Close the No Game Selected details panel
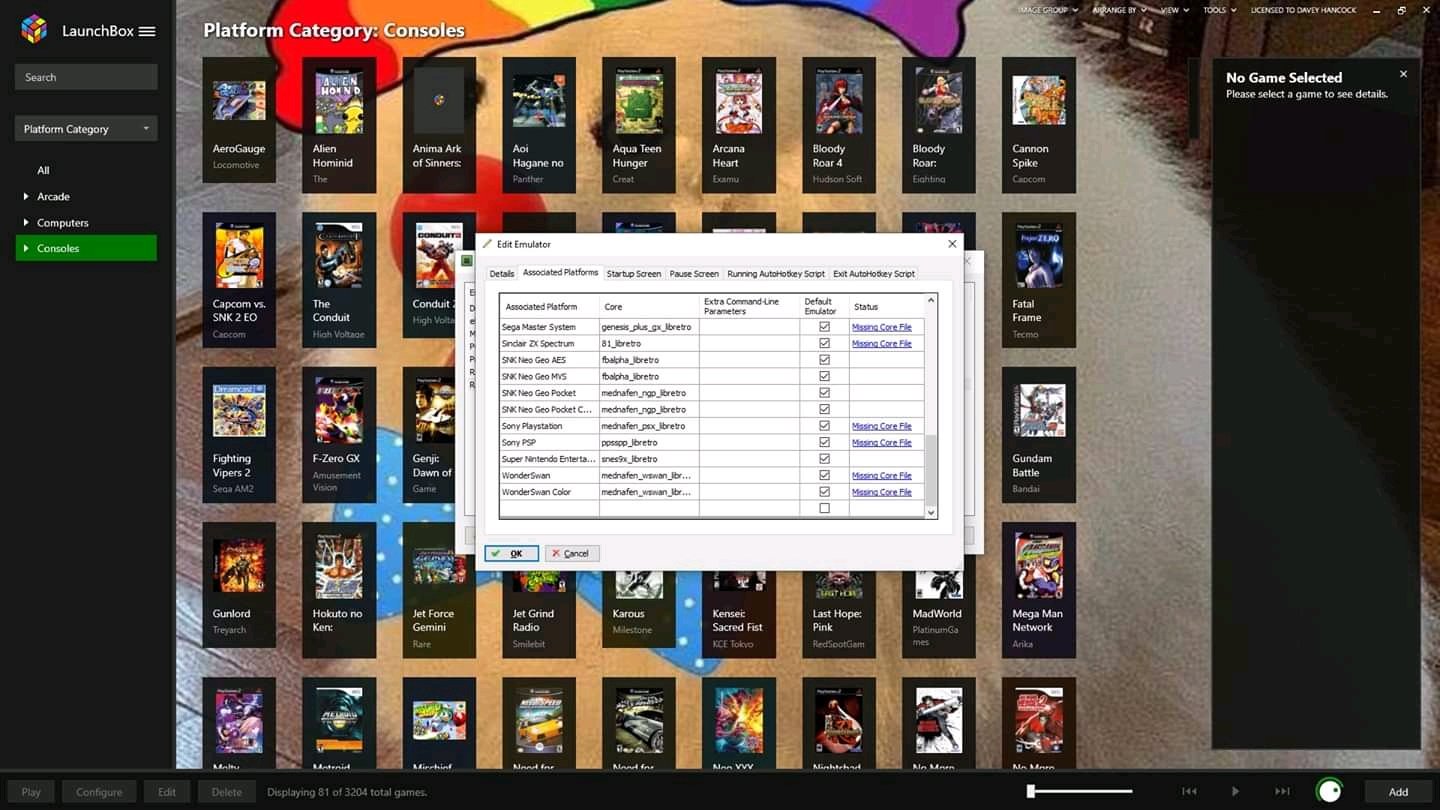 (x=1403, y=74)
